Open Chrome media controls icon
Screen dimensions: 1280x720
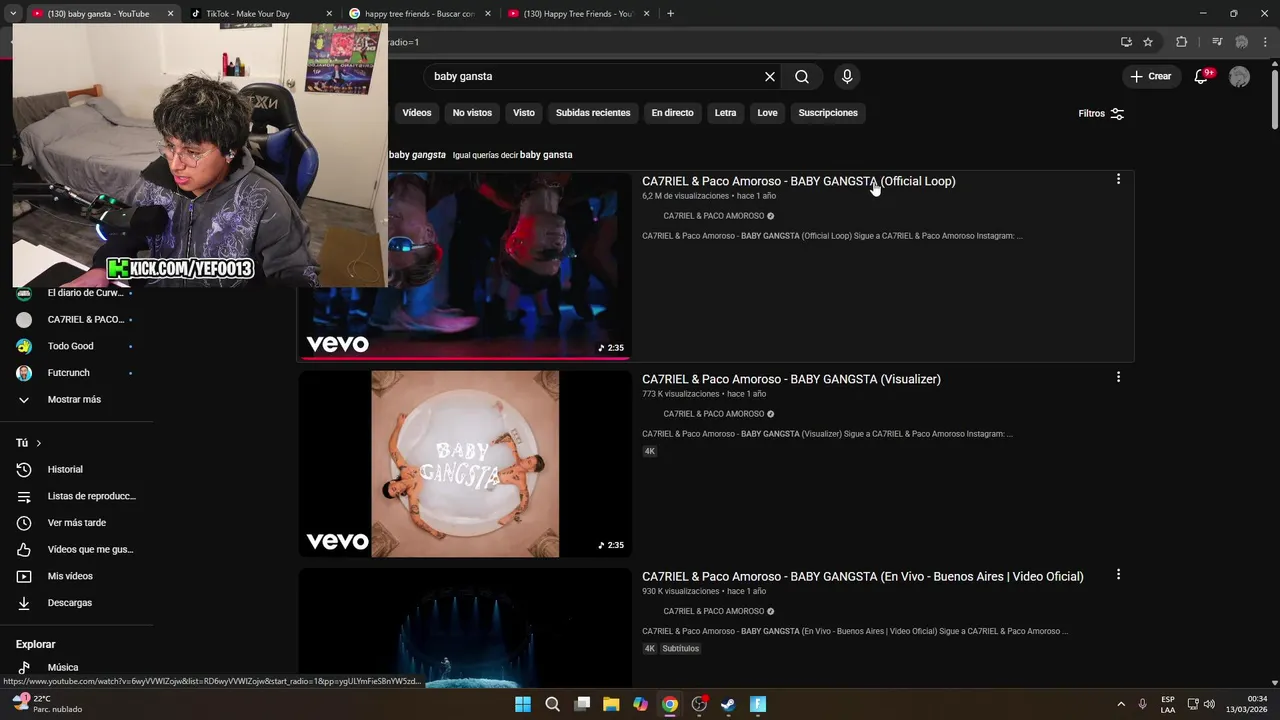click(1217, 42)
